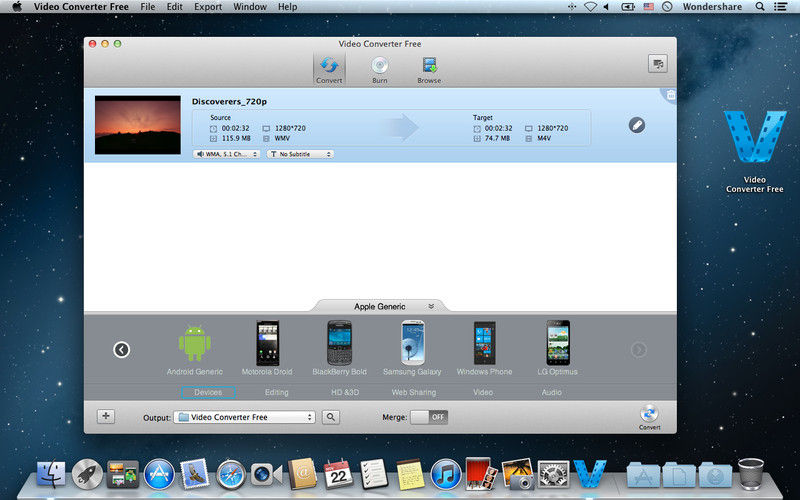This screenshot has height=500, width=800.
Task: Choose the Samsung Galaxy preset
Action: point(412,348)
